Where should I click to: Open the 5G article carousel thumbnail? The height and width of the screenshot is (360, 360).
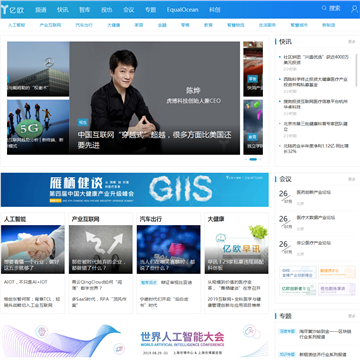click(38, 127)
